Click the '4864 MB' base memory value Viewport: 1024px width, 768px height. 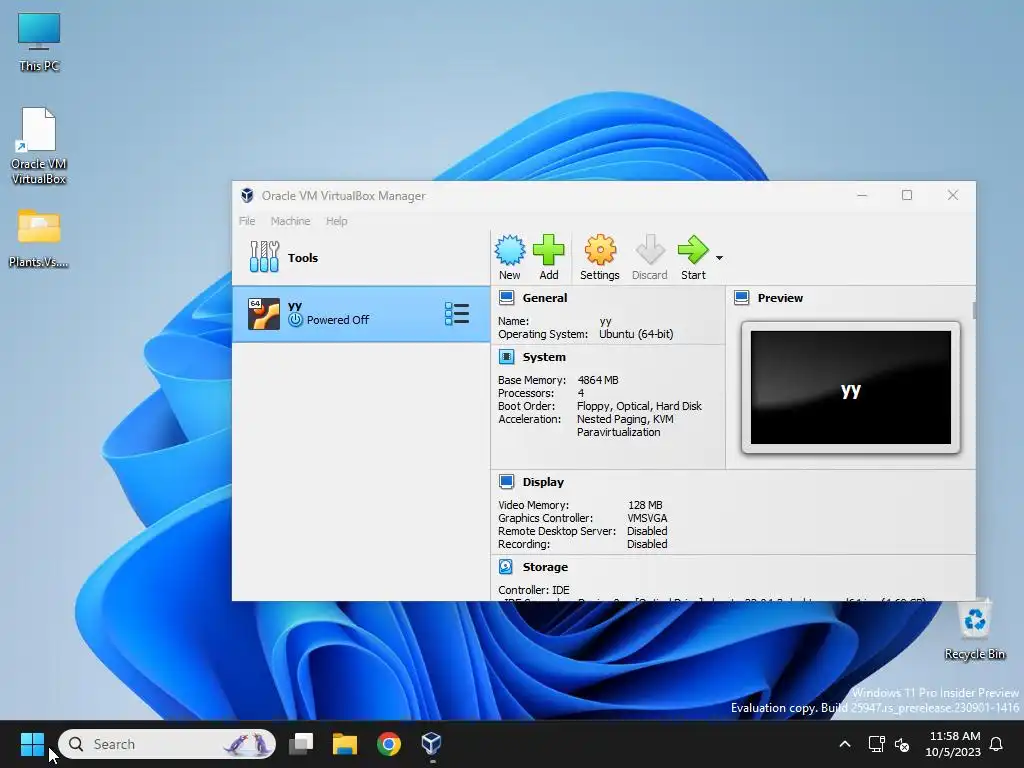point(598,380)
